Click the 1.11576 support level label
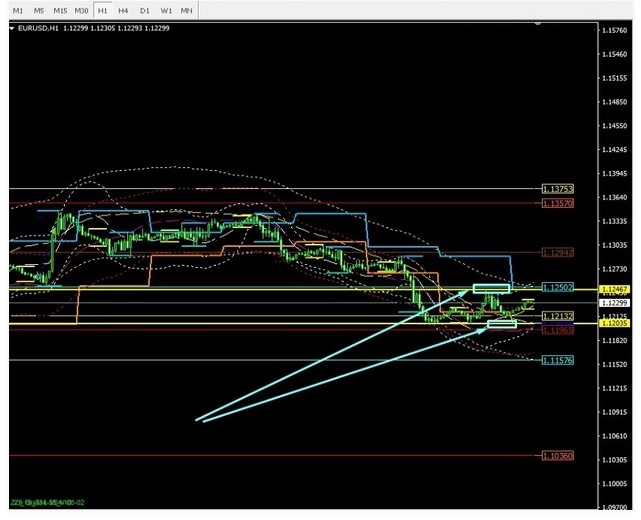 tap(558, 360)
